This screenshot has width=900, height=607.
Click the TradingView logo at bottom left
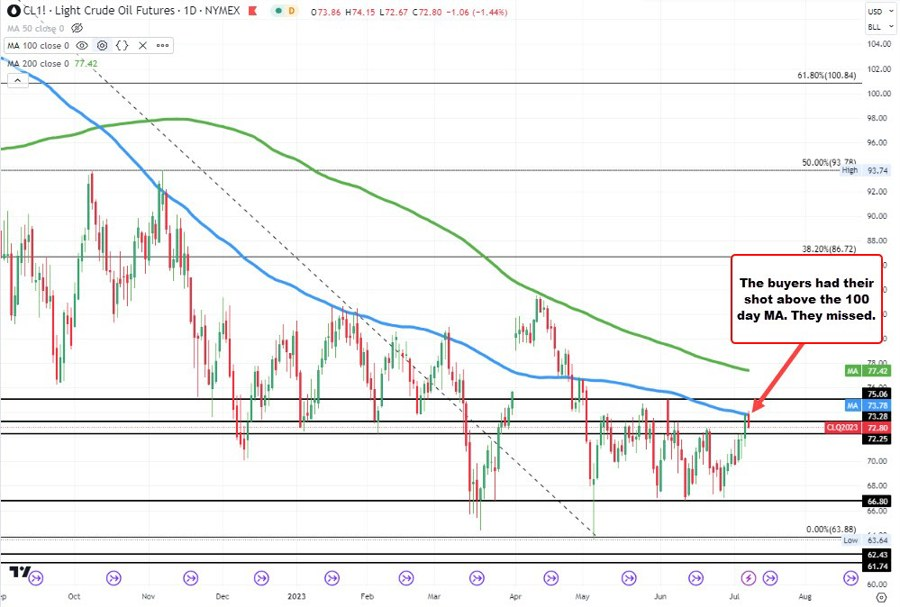click(x=18, y=573)
